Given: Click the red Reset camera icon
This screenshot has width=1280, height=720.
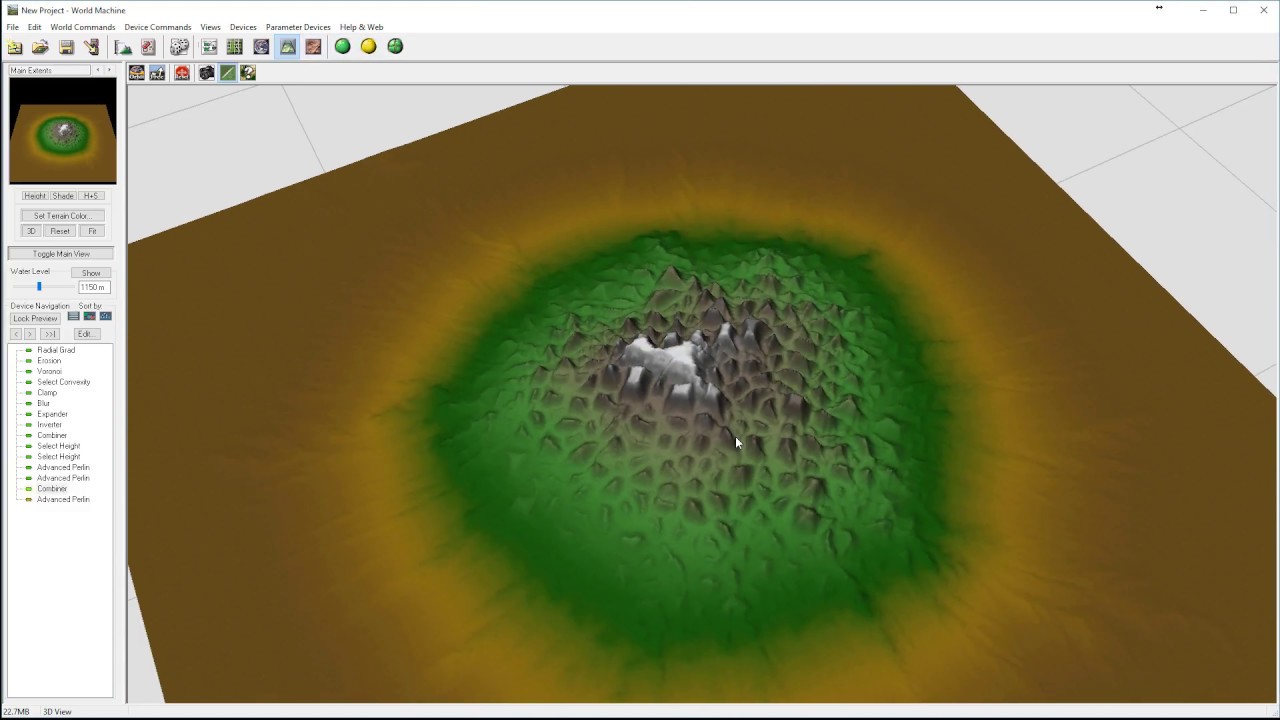Looking at the screenshot, I should click(x=182, y=73).
